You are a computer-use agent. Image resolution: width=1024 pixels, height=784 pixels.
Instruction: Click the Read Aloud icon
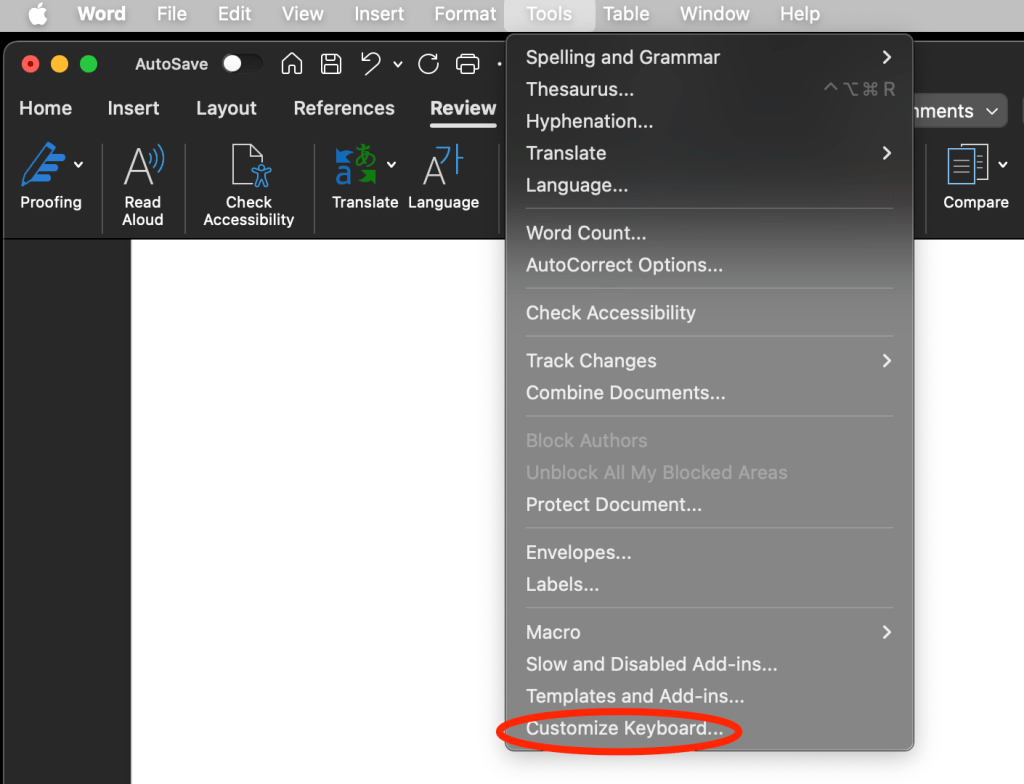click(143, 166)
